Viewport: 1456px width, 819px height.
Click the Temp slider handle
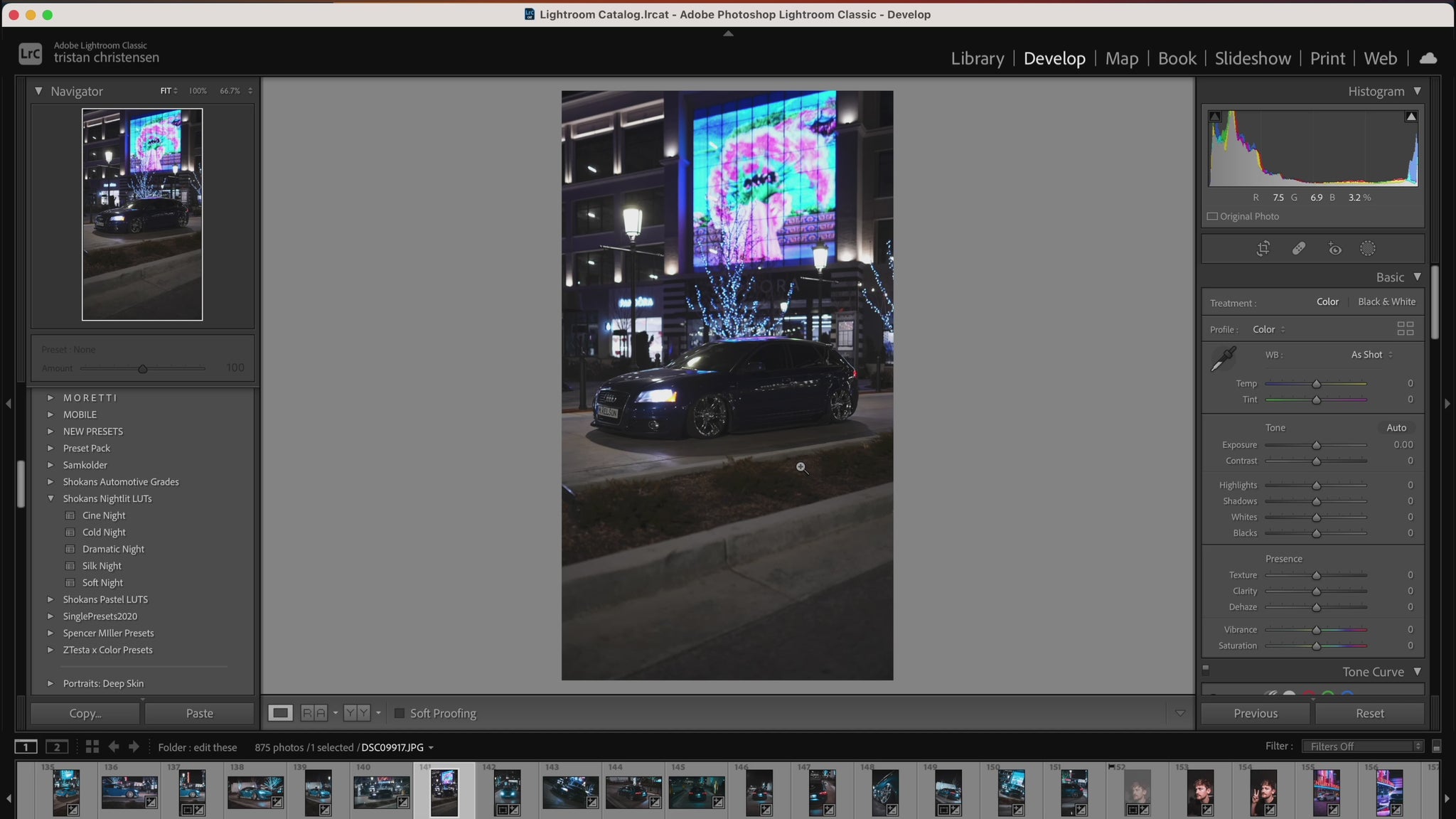point(1316,384)
